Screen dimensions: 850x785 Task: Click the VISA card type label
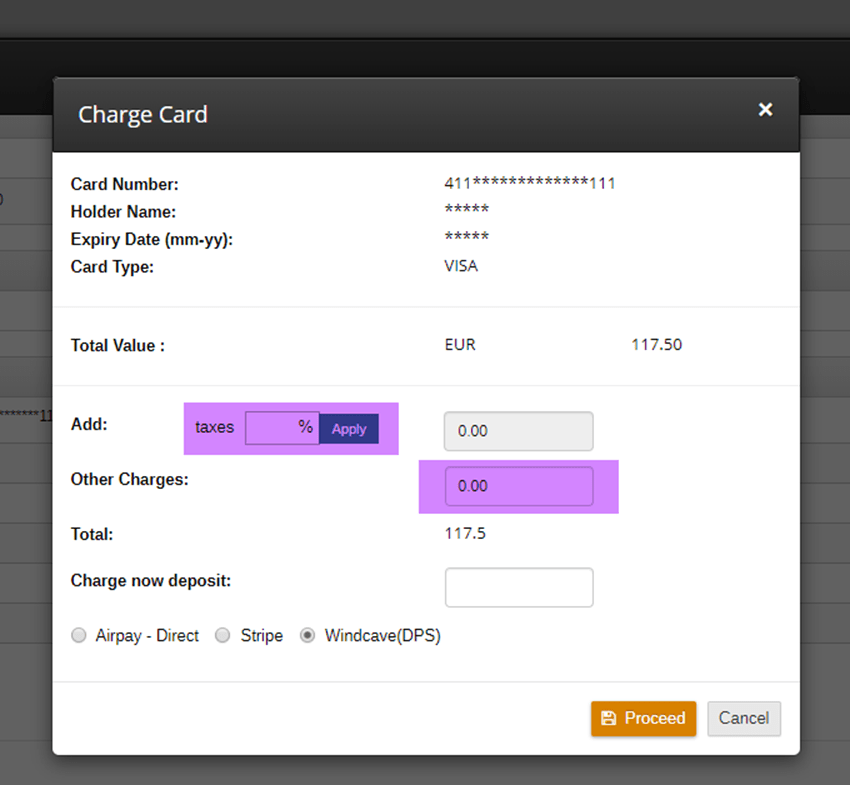[x=461, y=266]
